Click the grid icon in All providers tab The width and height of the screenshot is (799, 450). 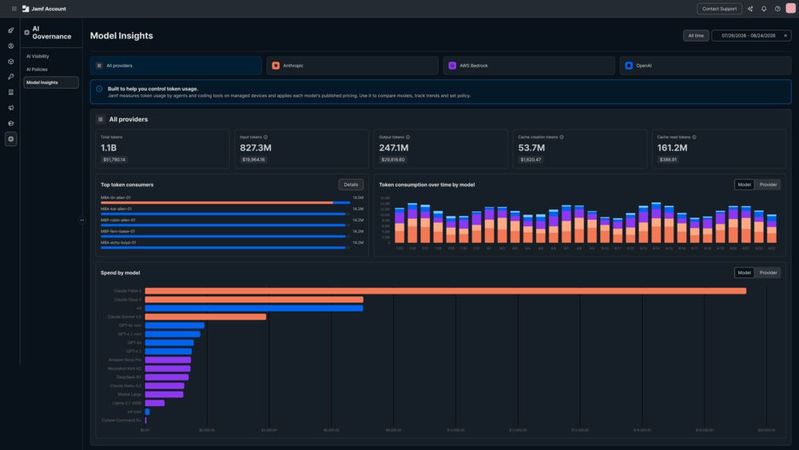pyautogui.click(x=99, y=66)
